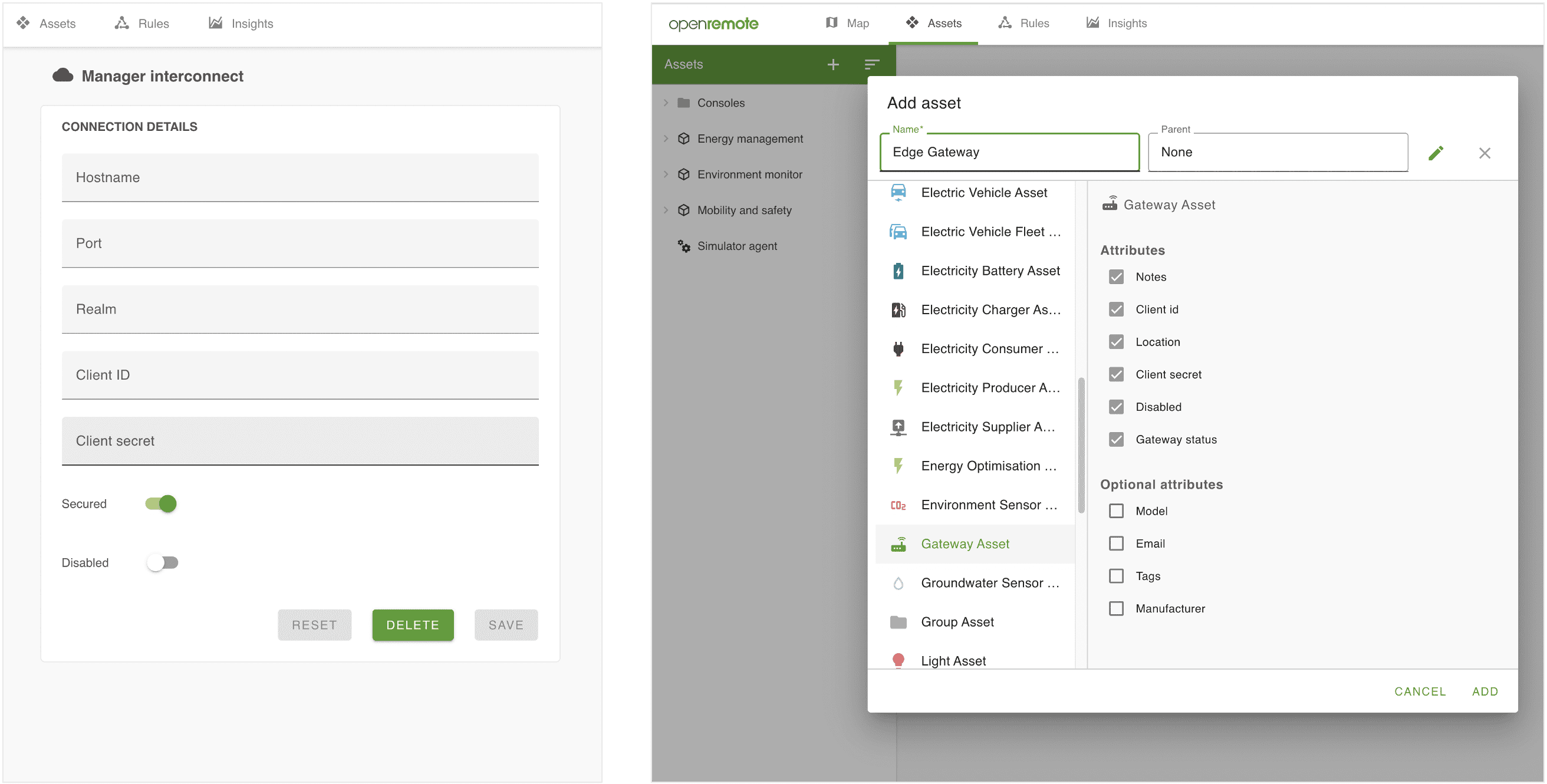Image resolution: width=1547 pixels, height=784 pixels.
Task: Select the Electricity Charger Asset icon
Action: [x=898, y=309]
